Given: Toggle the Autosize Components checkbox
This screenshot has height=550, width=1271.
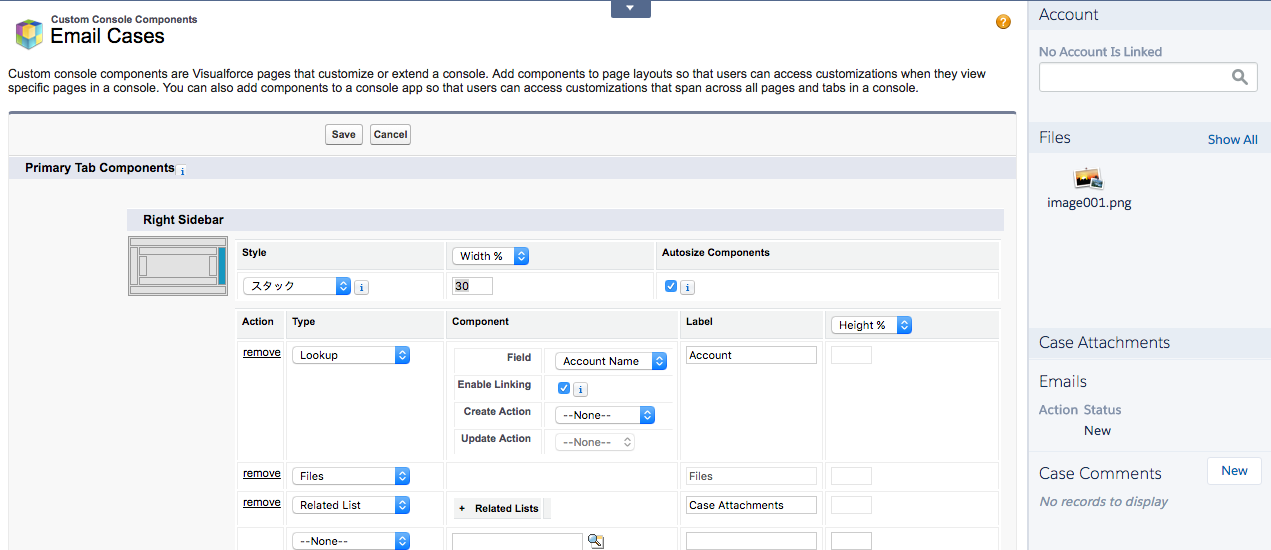Looking at the screenshot, I should pyautogui.click(x=671, y=286).
